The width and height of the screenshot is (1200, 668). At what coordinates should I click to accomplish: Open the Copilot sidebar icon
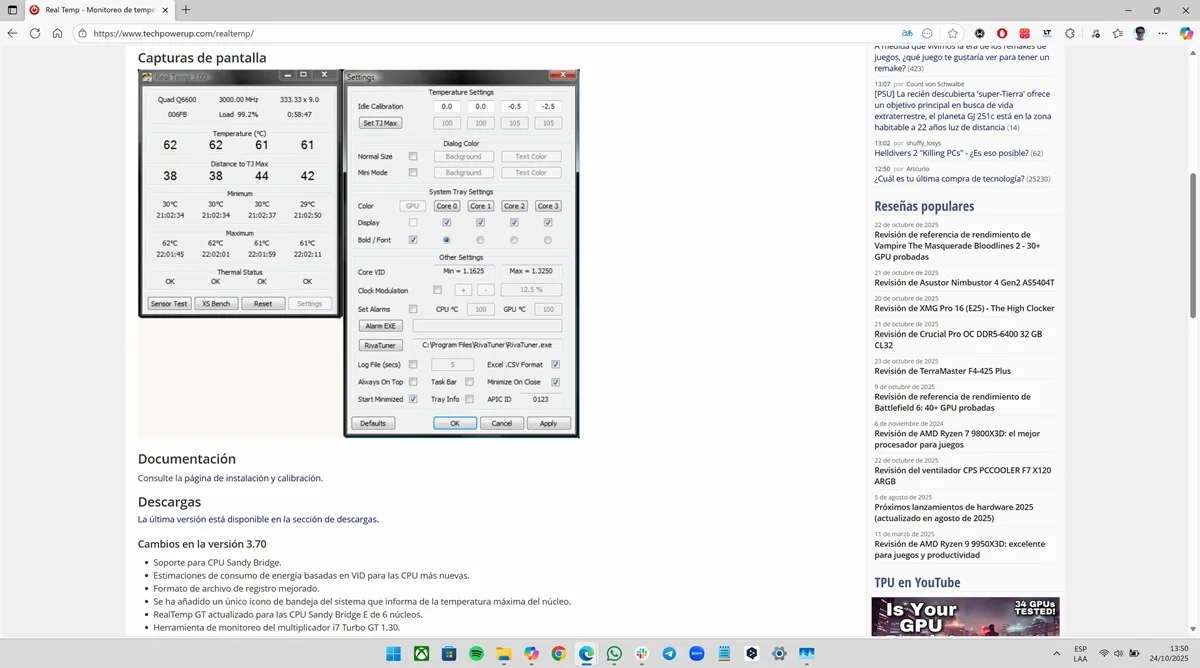tap(1187, 33)
